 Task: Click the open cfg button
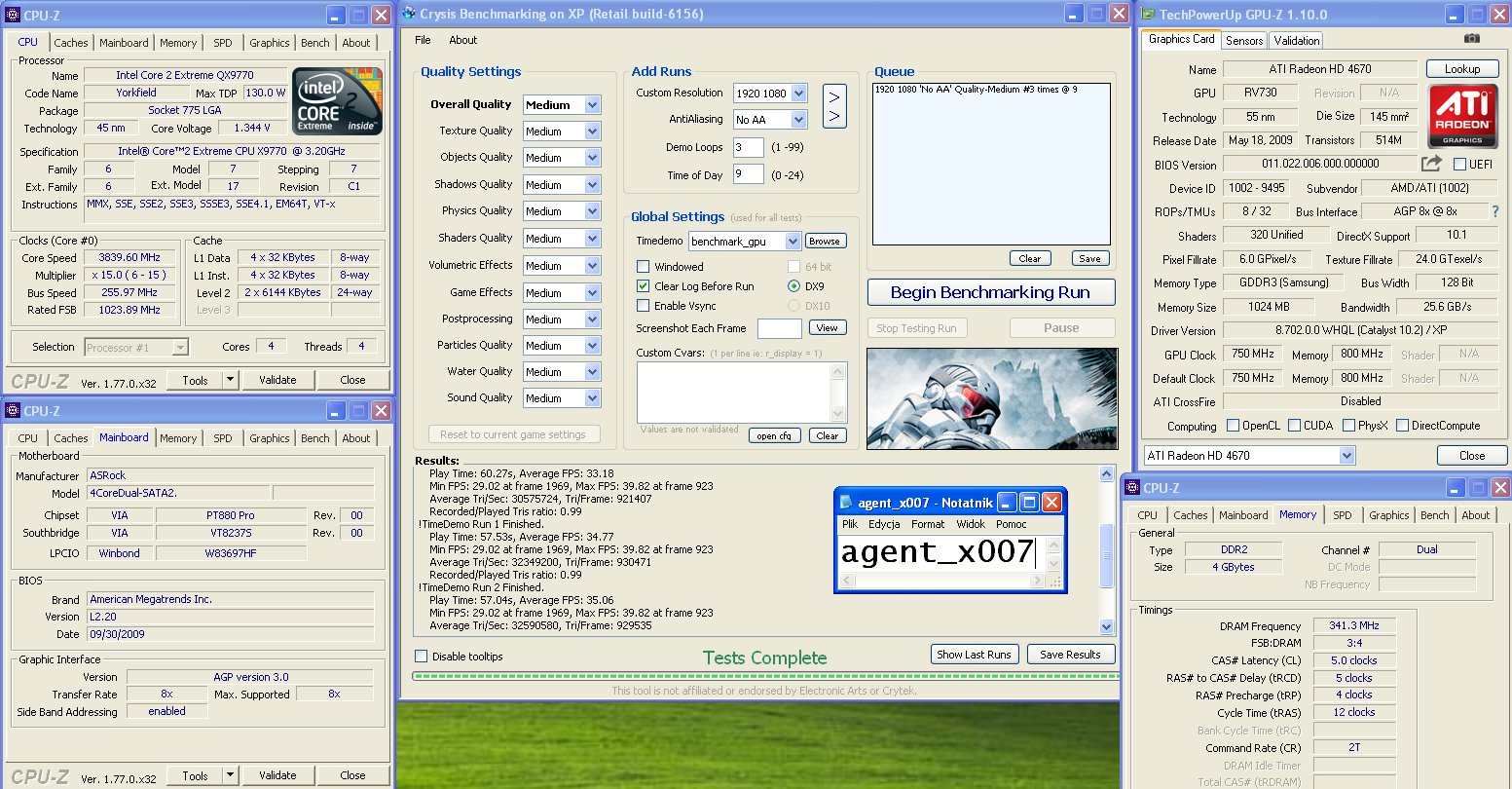click(x=774, y=435)
